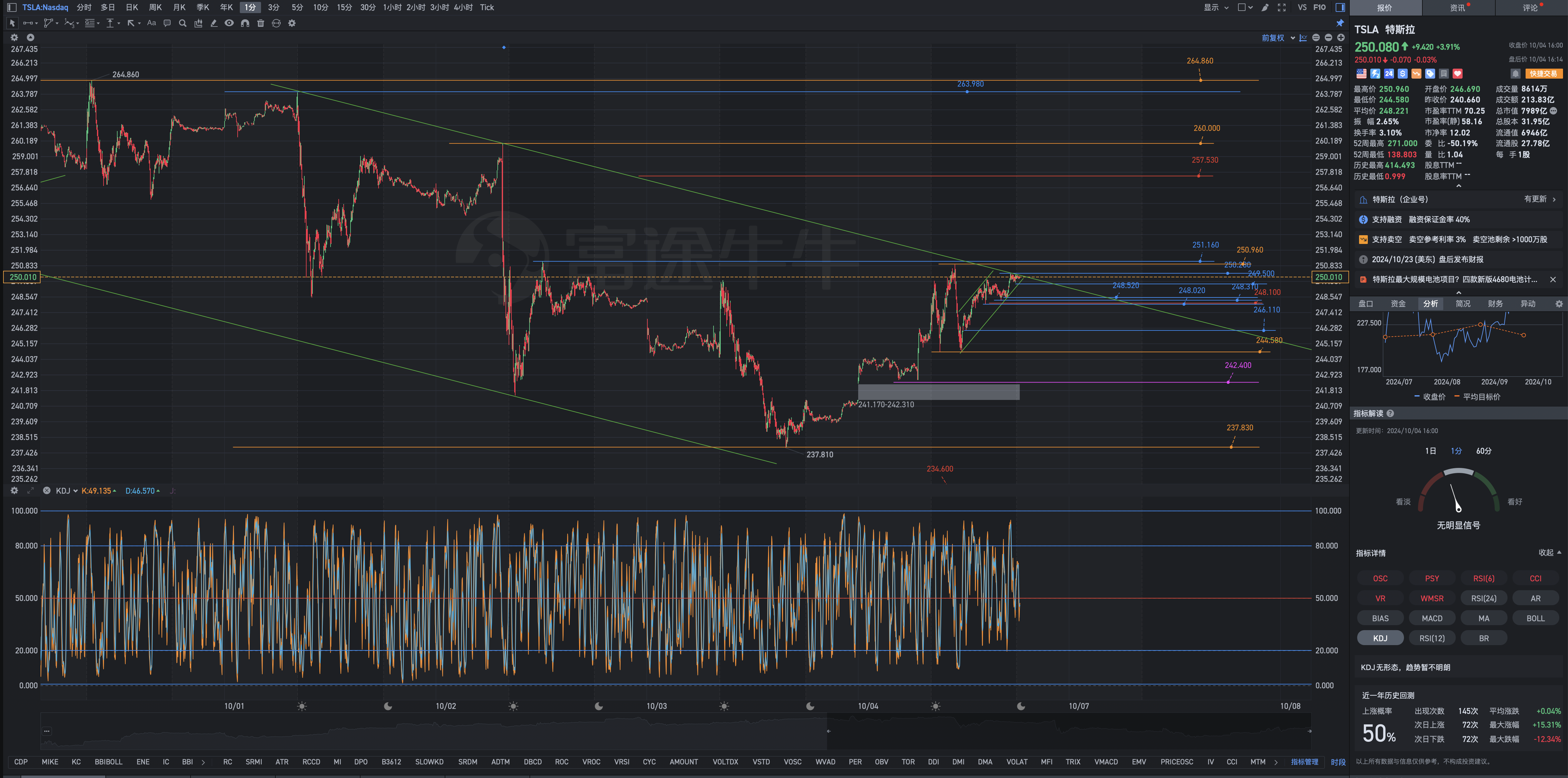Collapse main chart indicators with up-arrow circle

pyautogui.click(x=31, y=38)
